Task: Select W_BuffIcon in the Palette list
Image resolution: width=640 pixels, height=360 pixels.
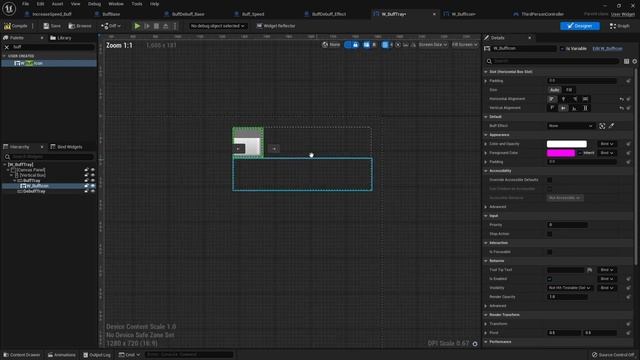Action: [49, 63]
